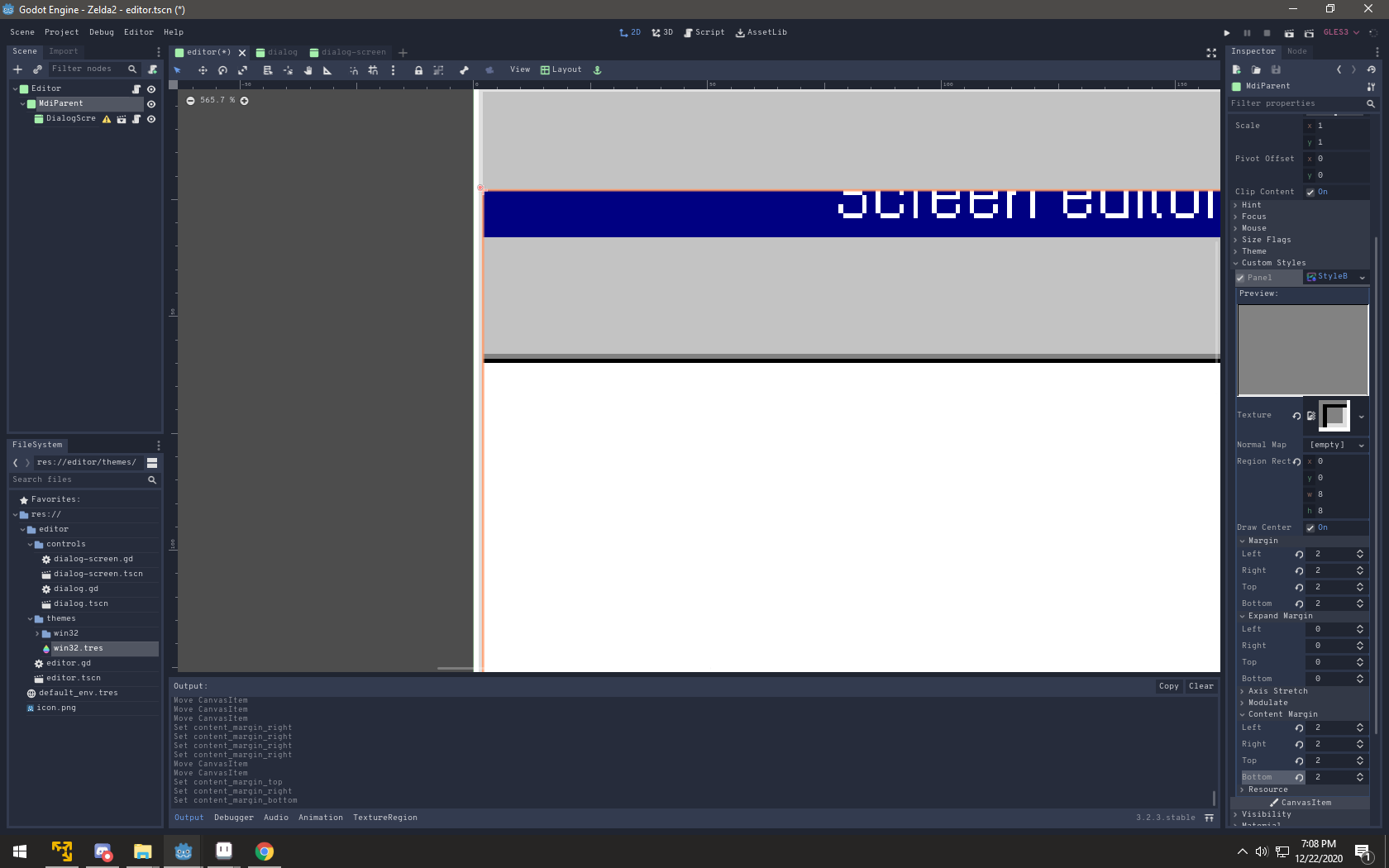Select the Move Mode tool
The width and height of the screenshot is (1389, 868).
(203, 69)
